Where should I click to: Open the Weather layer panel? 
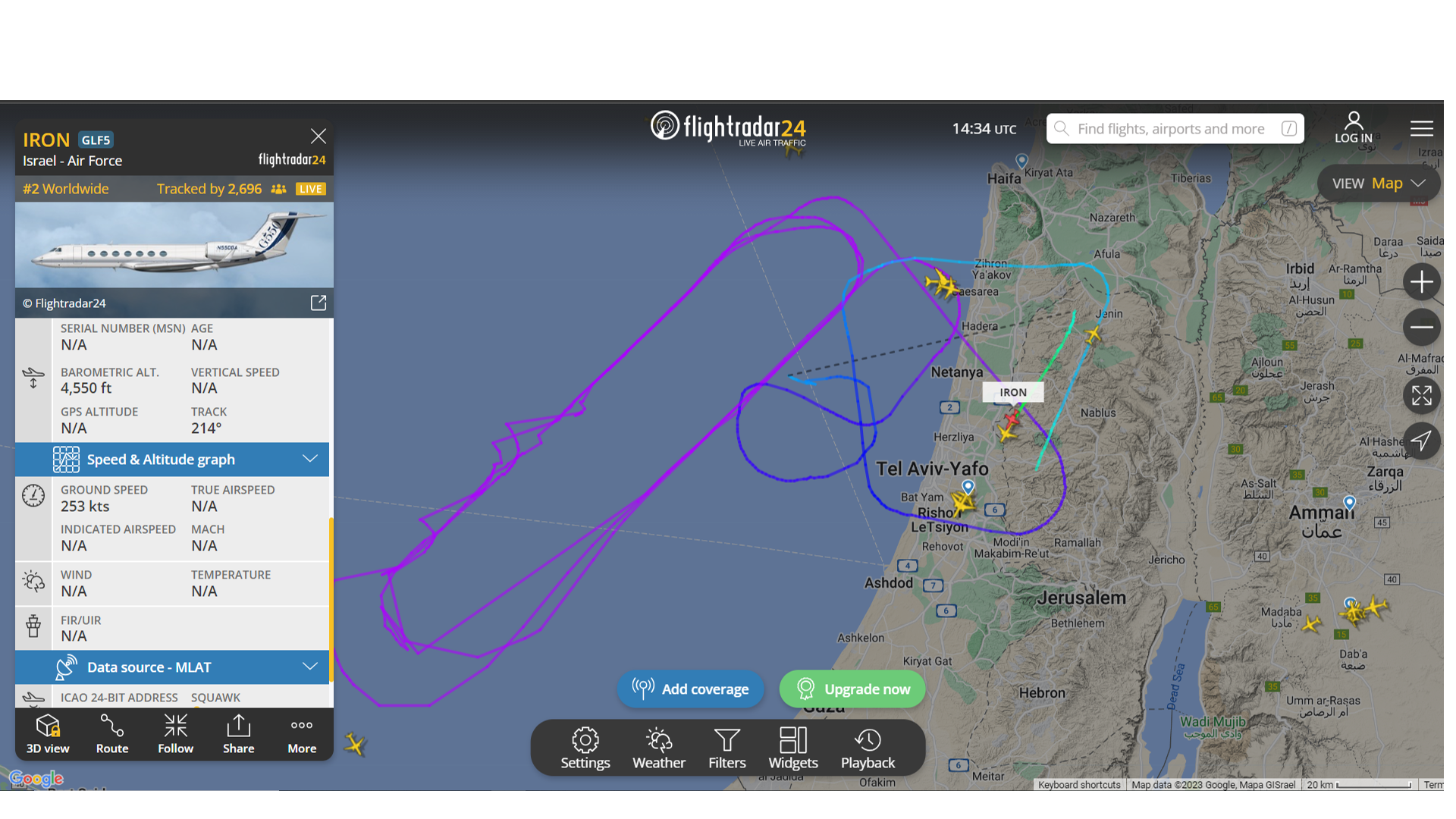coord(659,748)
